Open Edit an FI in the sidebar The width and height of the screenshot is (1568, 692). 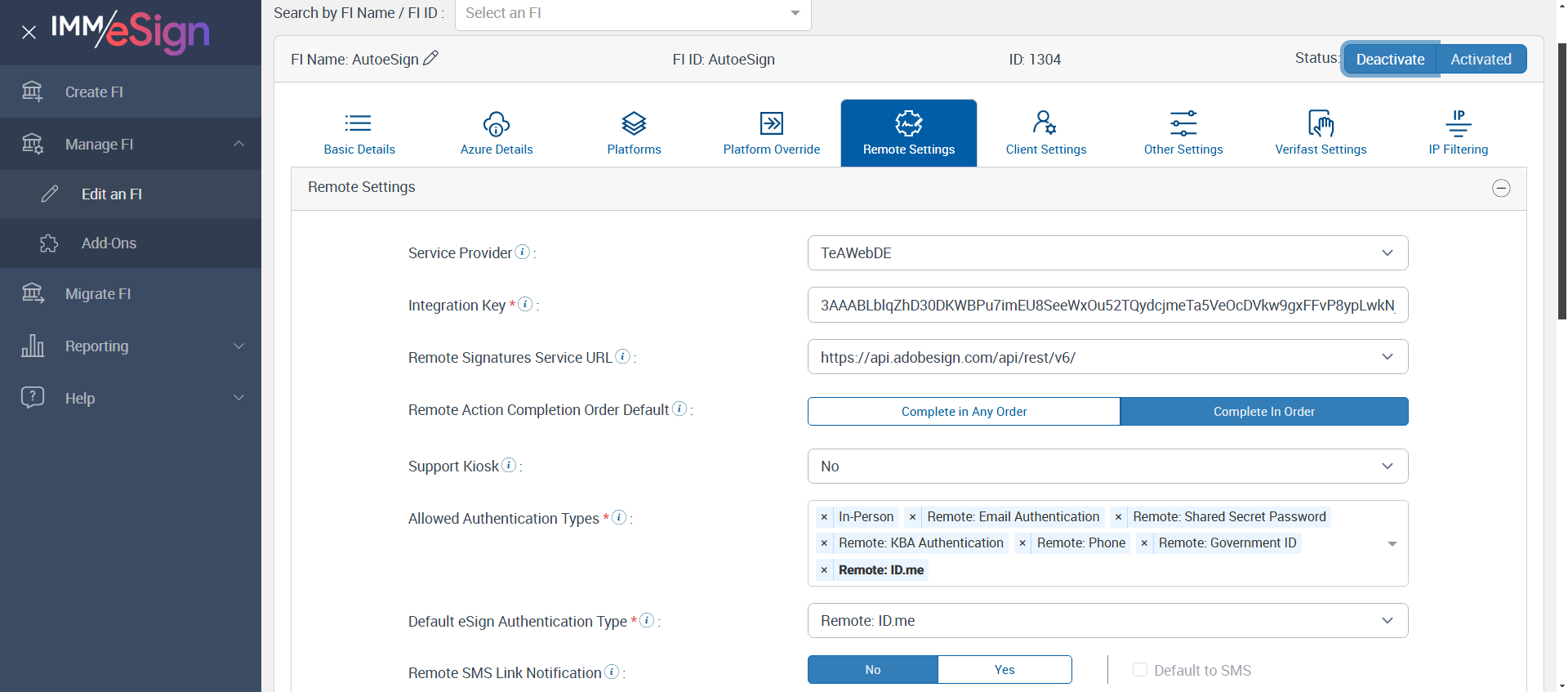131,194
